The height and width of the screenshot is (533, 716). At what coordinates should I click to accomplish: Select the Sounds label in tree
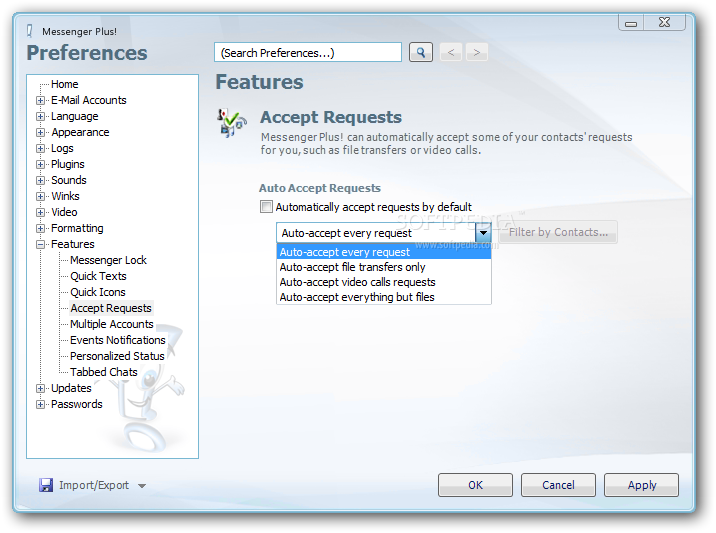point(68,180)
